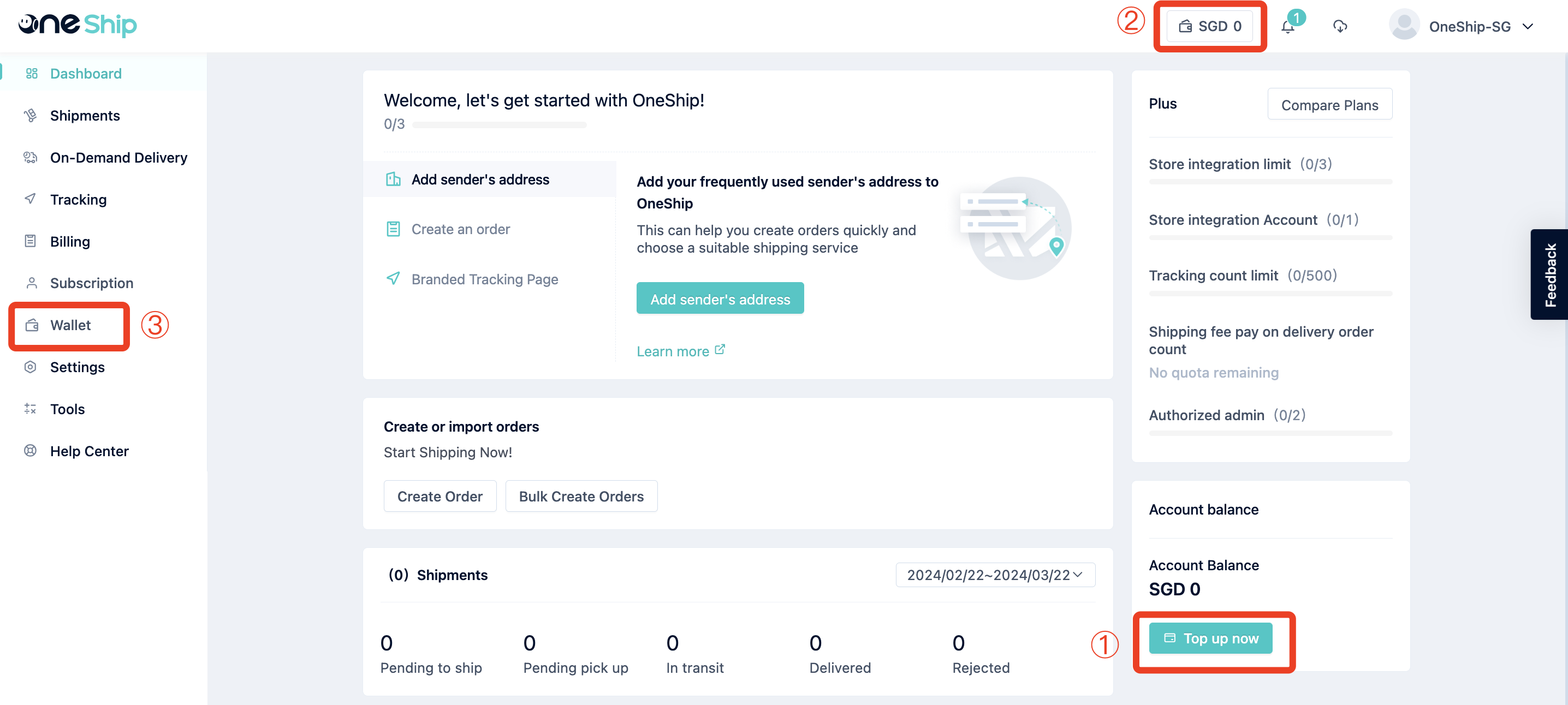
Task: Click the teal Add sender's address button
Action: pos(720,298)
